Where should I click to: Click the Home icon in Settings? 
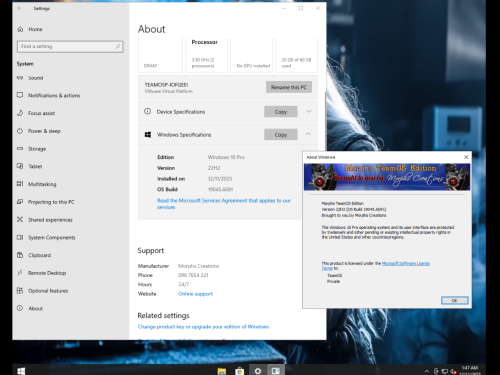[20, 29]
